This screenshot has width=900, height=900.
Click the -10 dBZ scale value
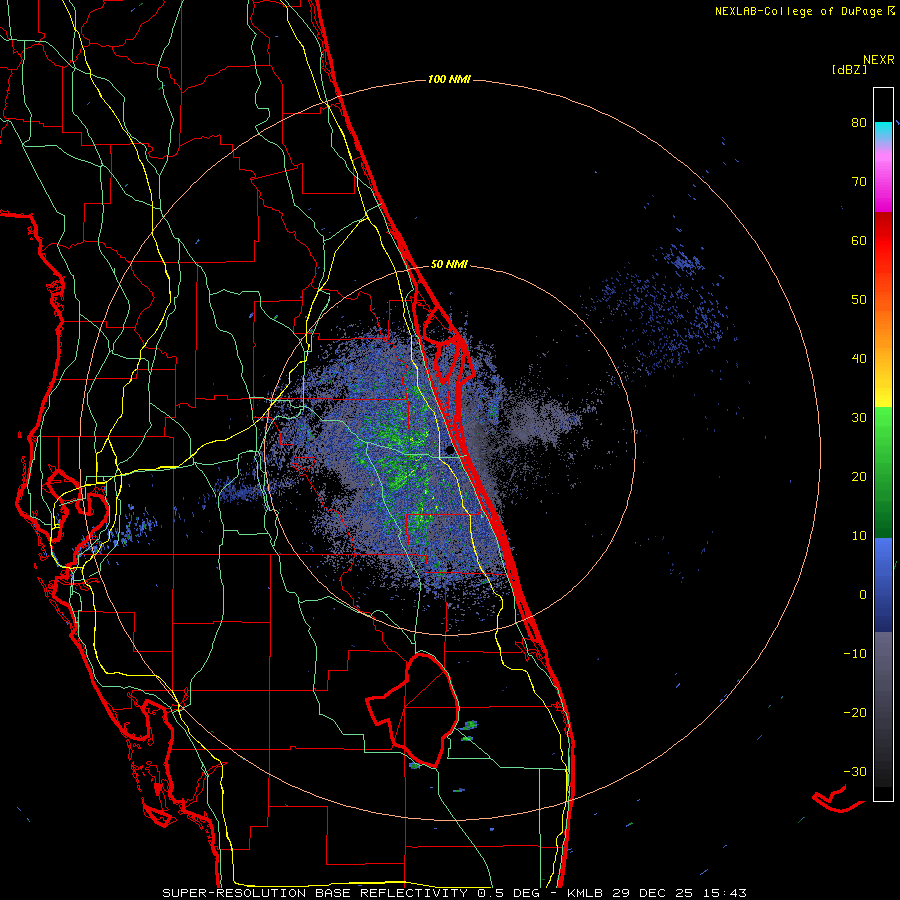855,654
